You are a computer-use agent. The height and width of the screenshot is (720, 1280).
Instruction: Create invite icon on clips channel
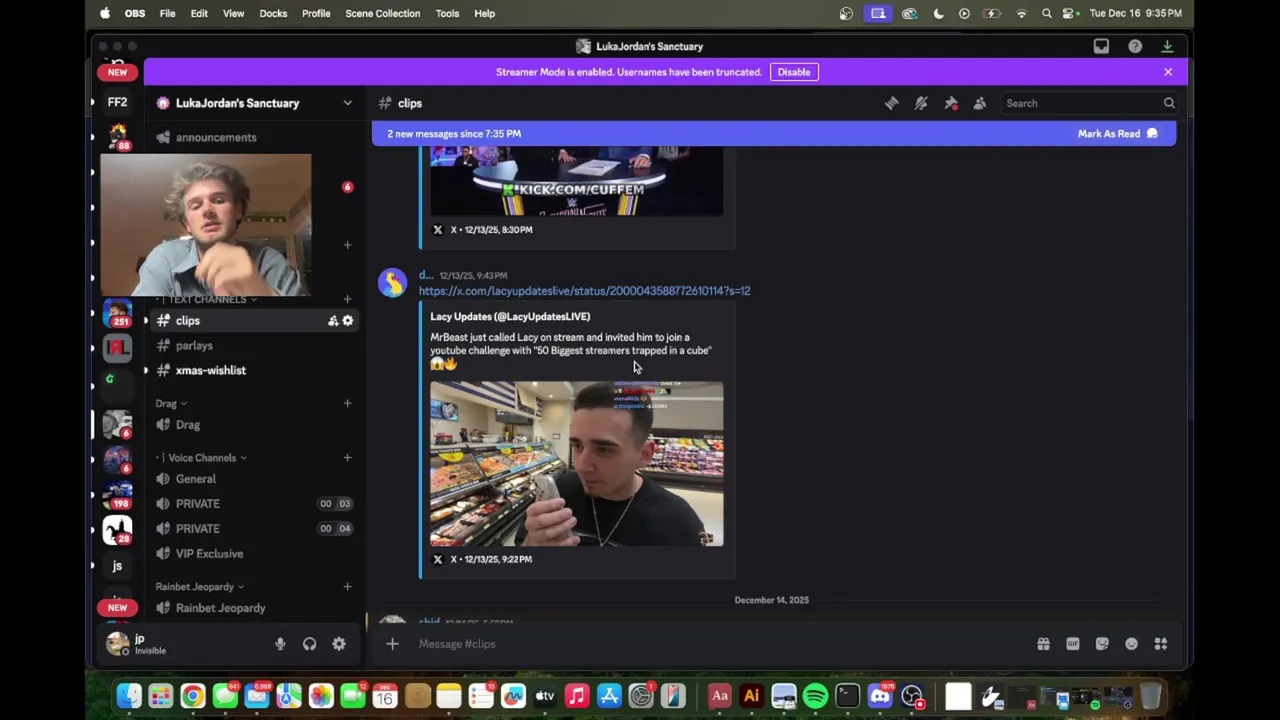333,321
